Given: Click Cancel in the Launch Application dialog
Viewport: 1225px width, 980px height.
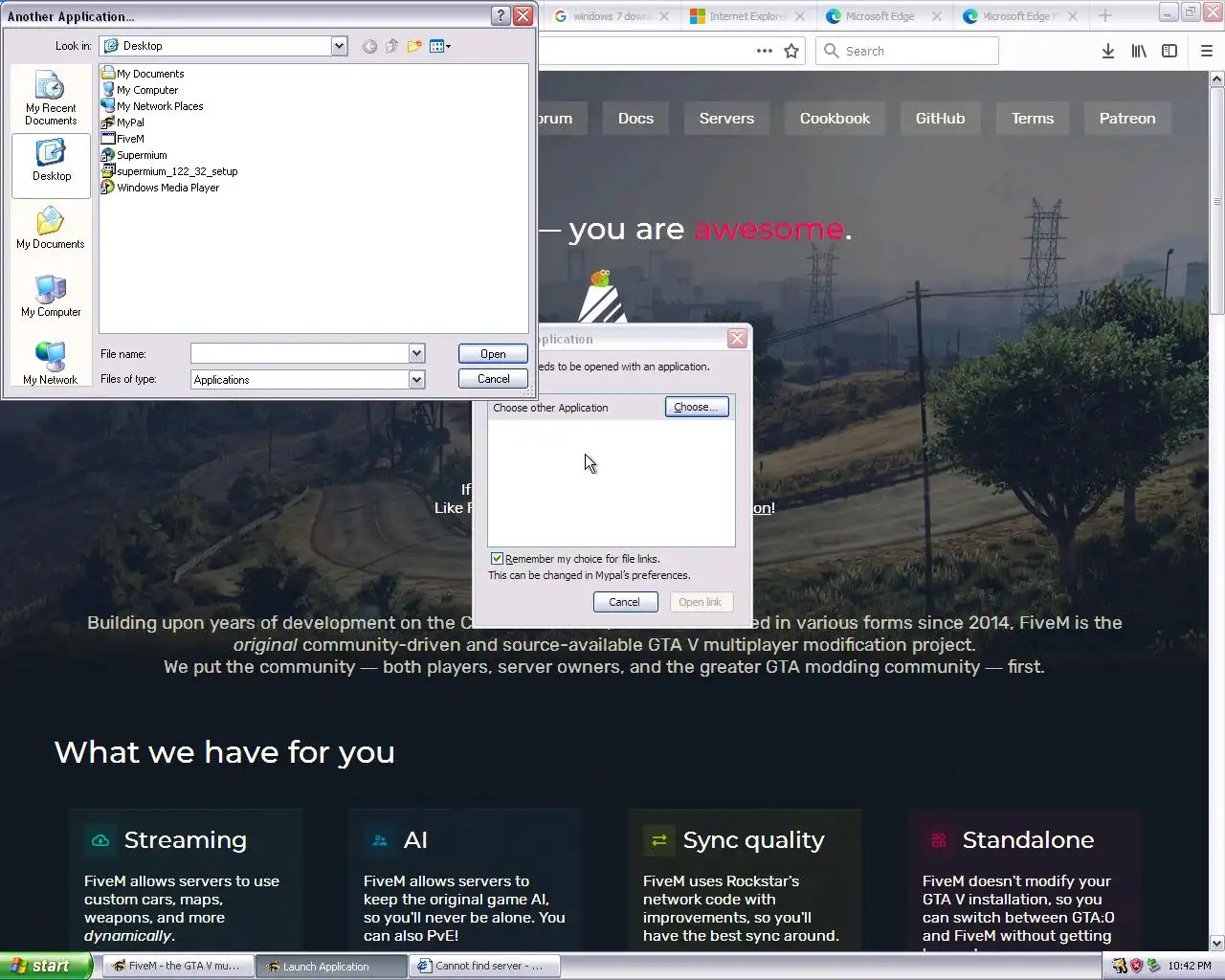Looking at the screenshot, I should [625, 602].
